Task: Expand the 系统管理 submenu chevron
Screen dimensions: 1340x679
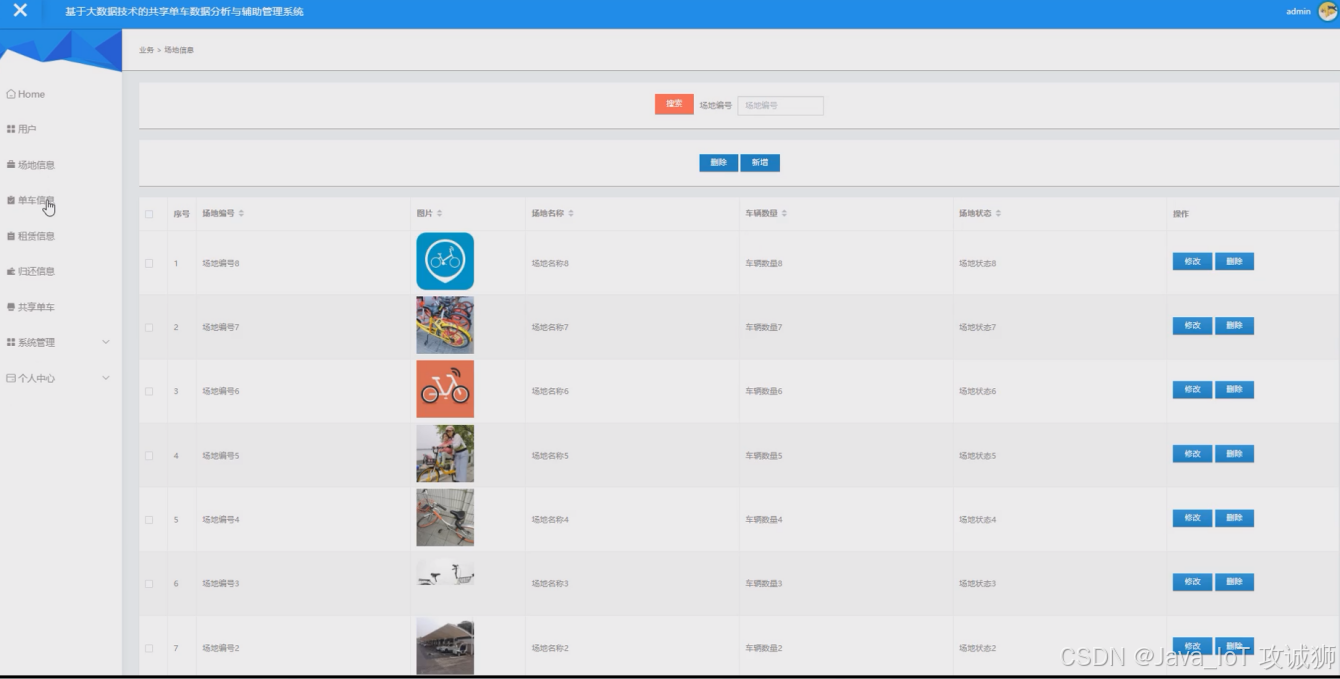Action: coord(106,342)
